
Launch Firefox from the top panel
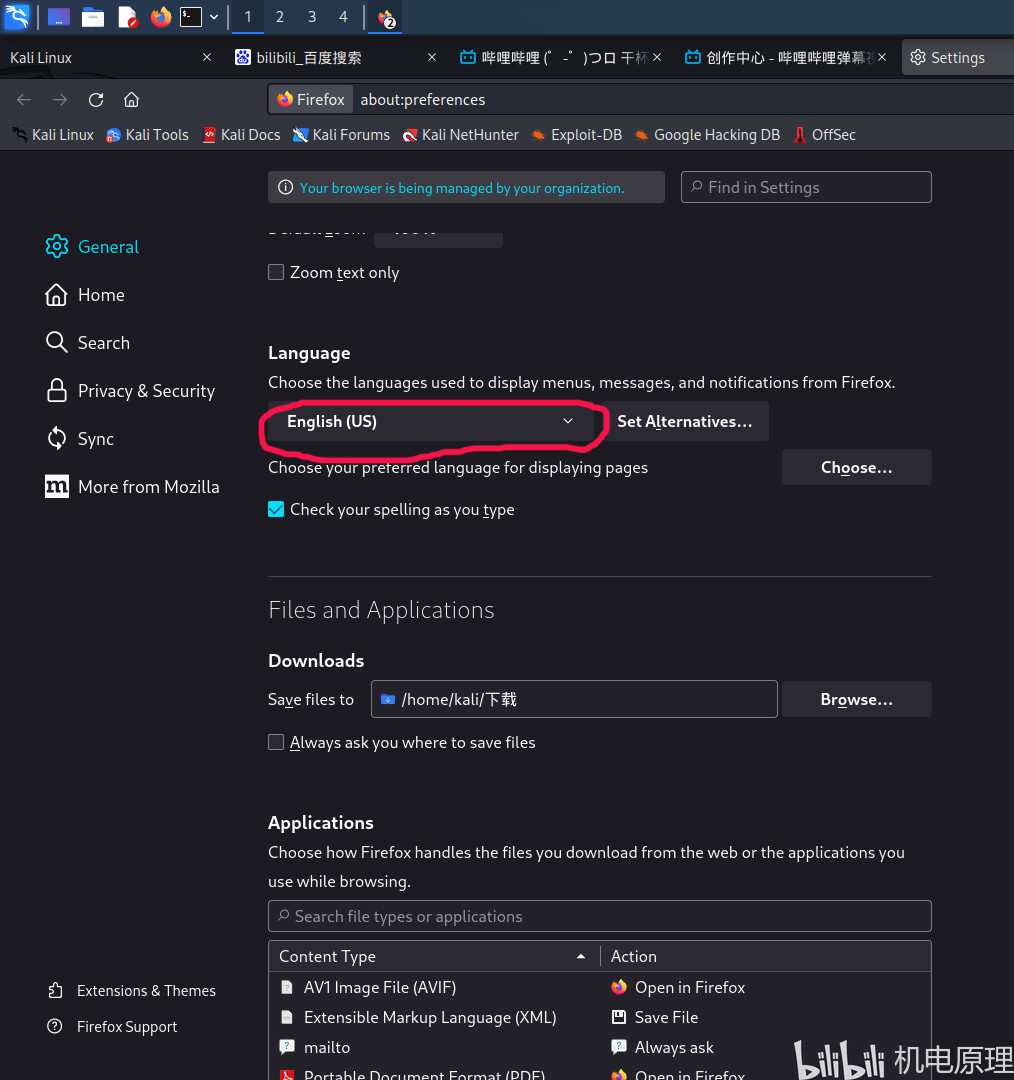pyautogui.click(x=161, y=17)
